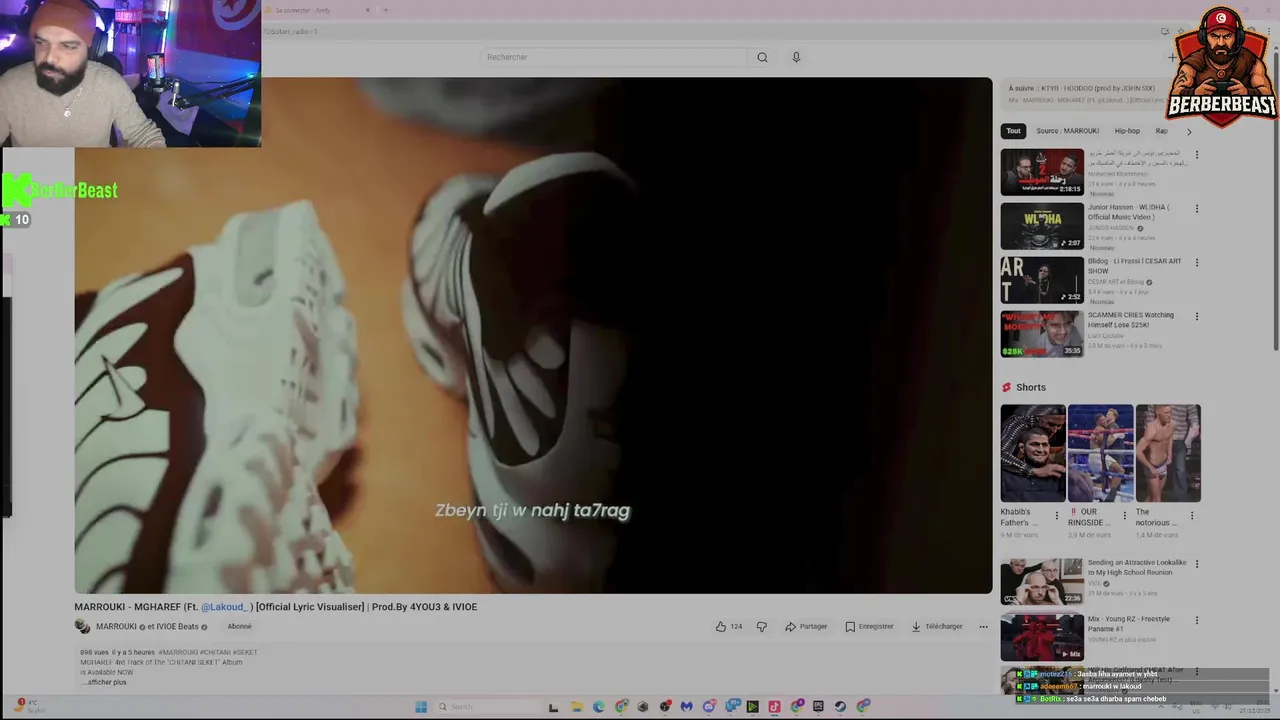
Task: Open a new browser tab
Action: coord(385,10)
